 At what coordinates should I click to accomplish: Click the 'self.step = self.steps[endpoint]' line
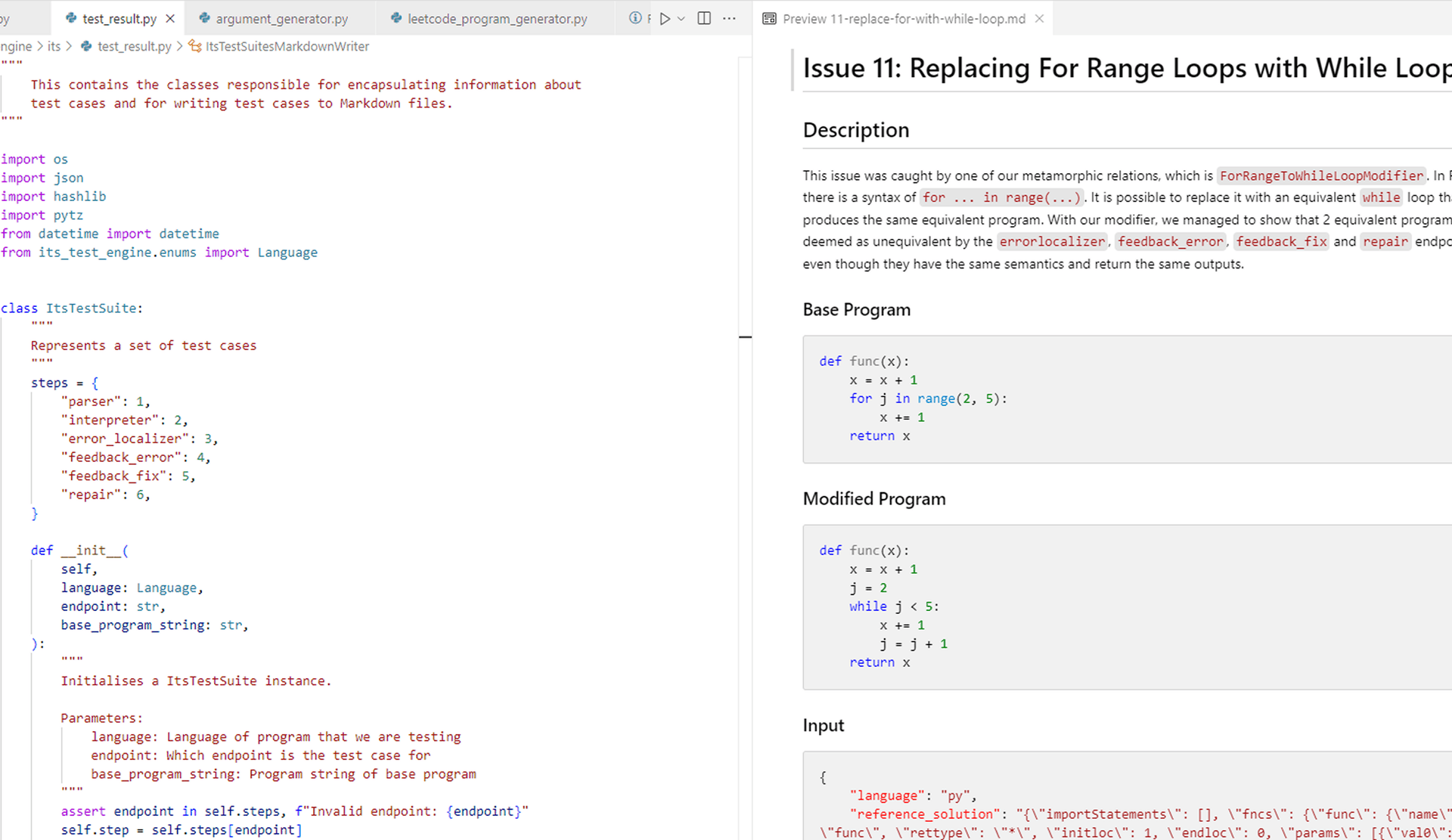[x=181, y=829]
